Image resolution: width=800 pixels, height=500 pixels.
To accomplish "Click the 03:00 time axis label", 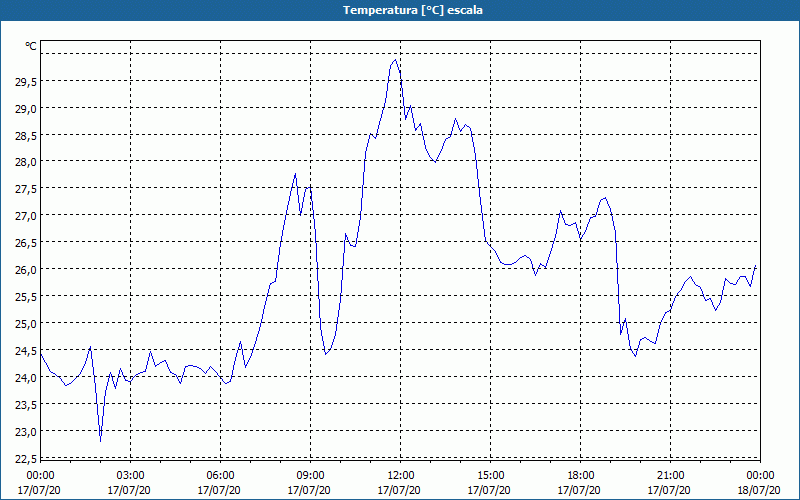I will [130, 476].
